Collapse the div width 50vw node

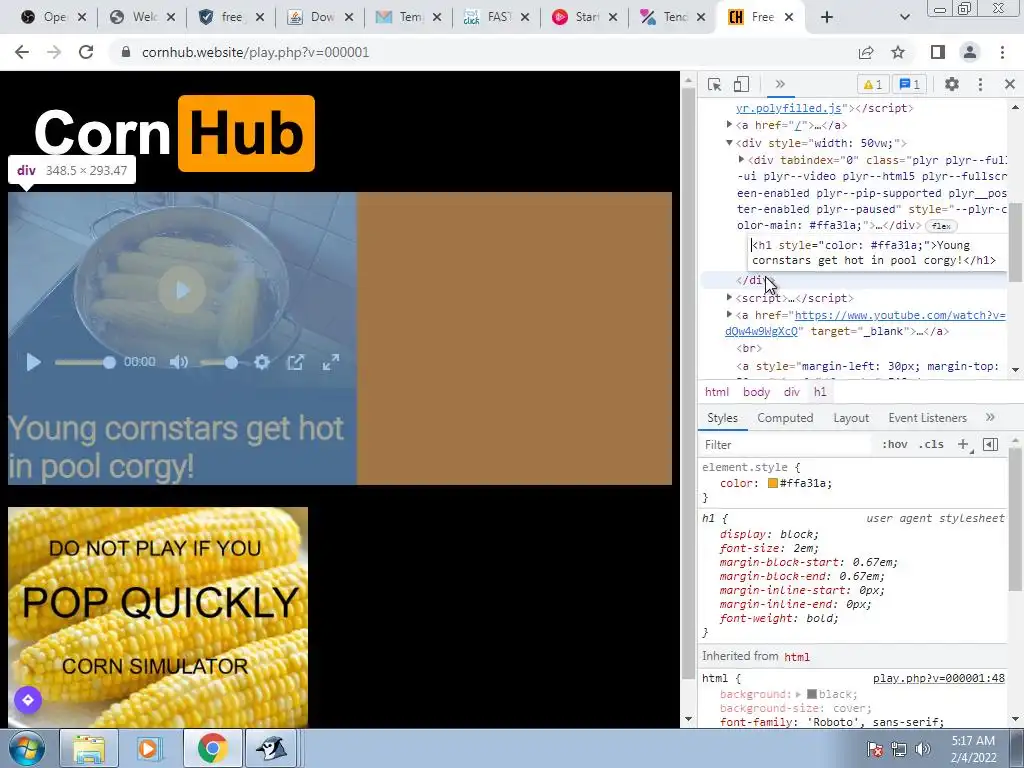click(729, 143)
